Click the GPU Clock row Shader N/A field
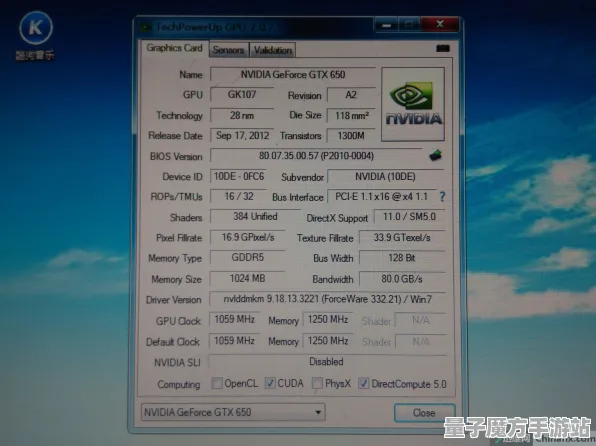The image size is (596, 446). tap(420, 320)
